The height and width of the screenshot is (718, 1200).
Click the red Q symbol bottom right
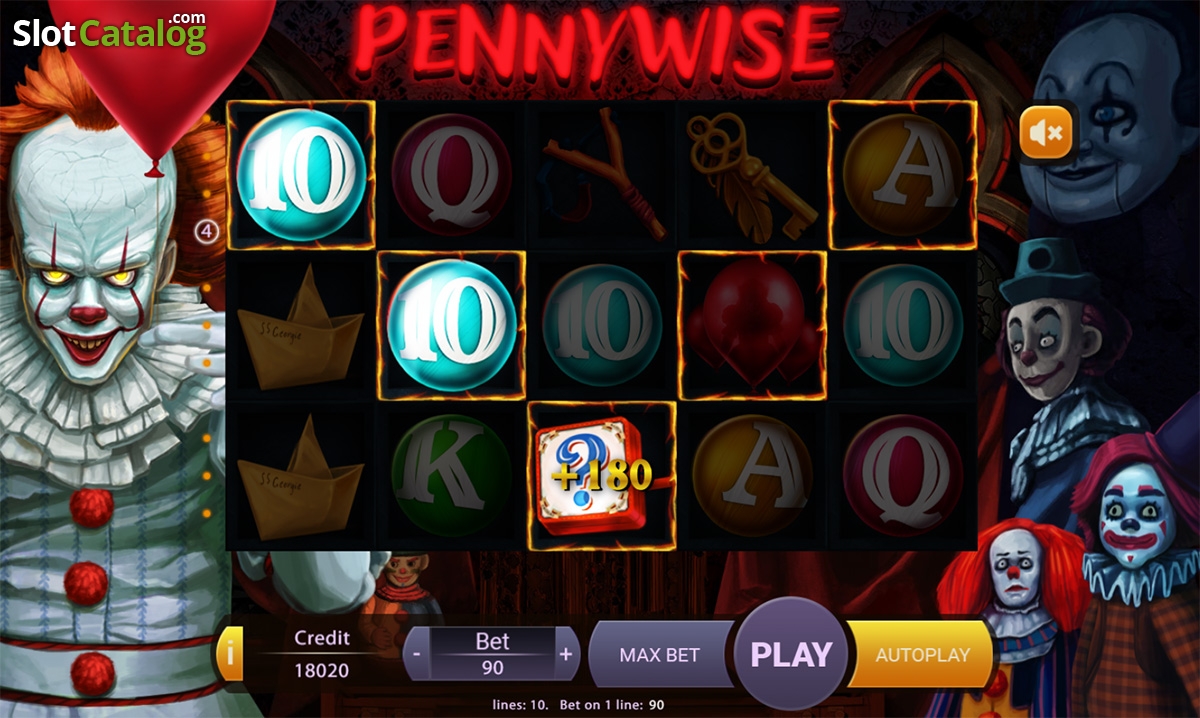coord(903,476)
